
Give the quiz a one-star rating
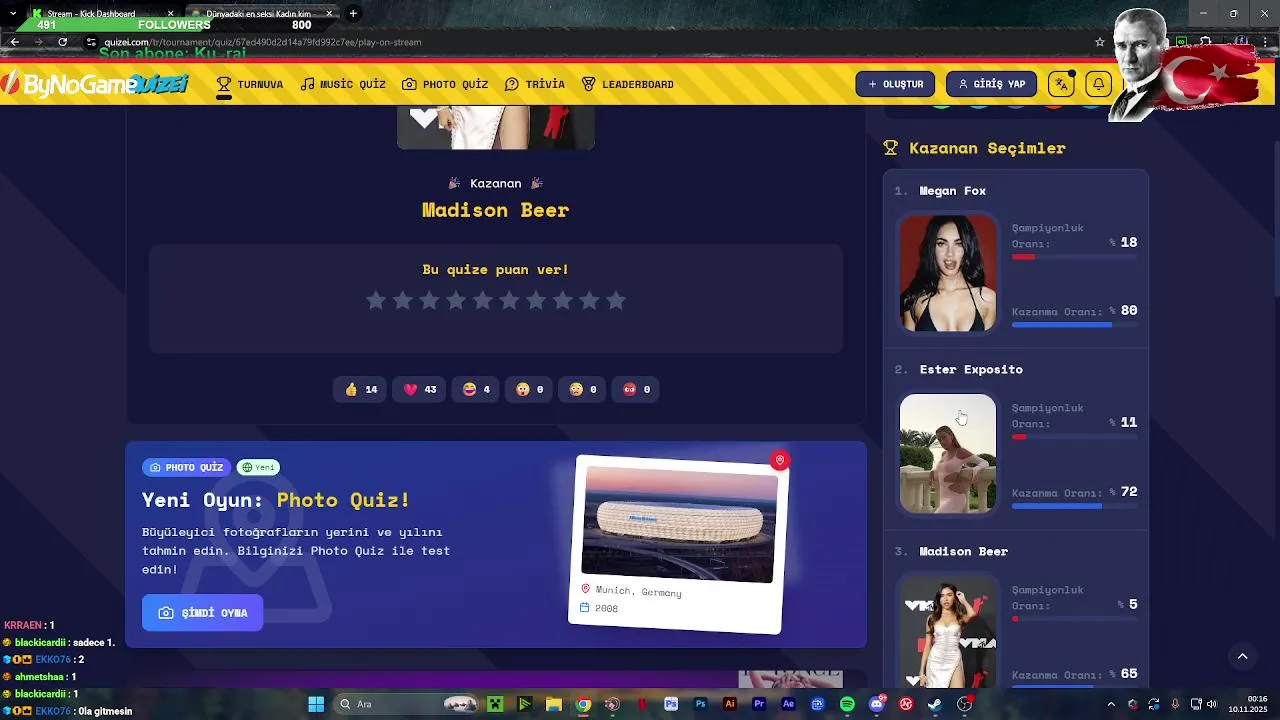[x=376, y=300]
